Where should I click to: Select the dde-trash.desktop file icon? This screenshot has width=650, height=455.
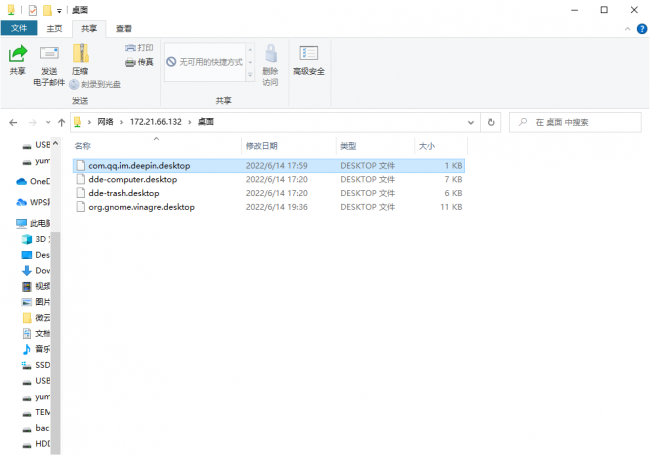pyautogui.click(x=81, y=193)
